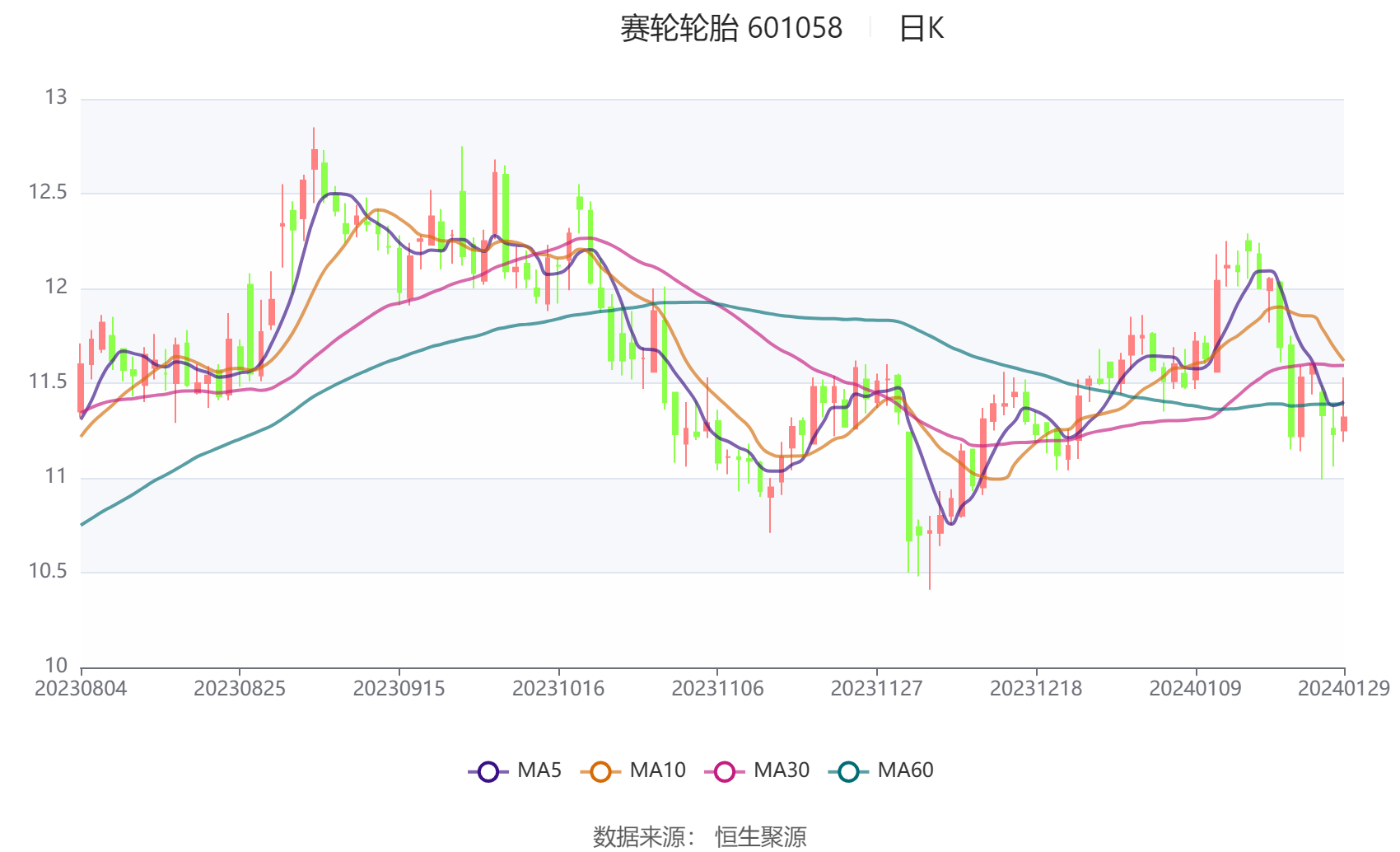Hide the MA5 line via label

tap(539, 770)
